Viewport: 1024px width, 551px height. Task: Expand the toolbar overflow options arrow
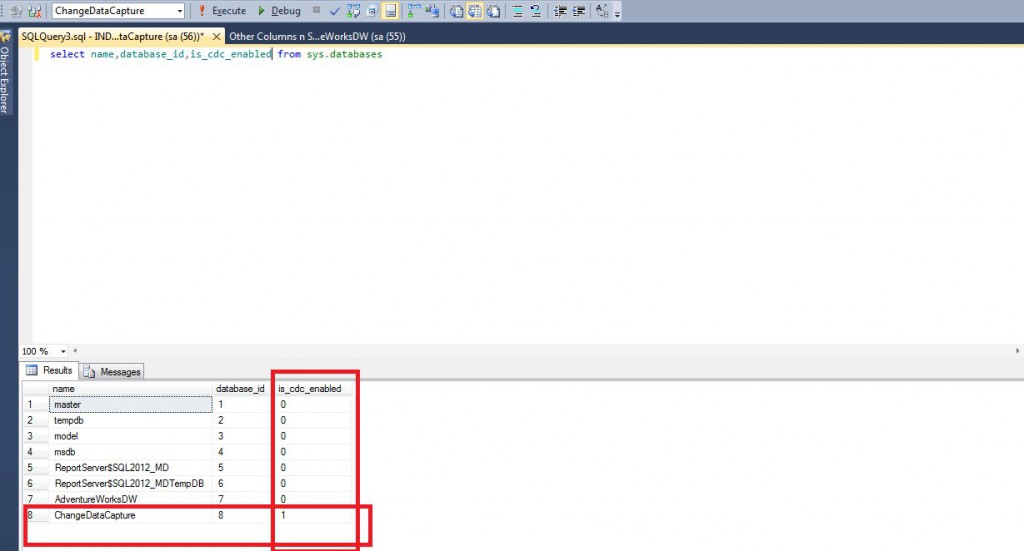617,13
